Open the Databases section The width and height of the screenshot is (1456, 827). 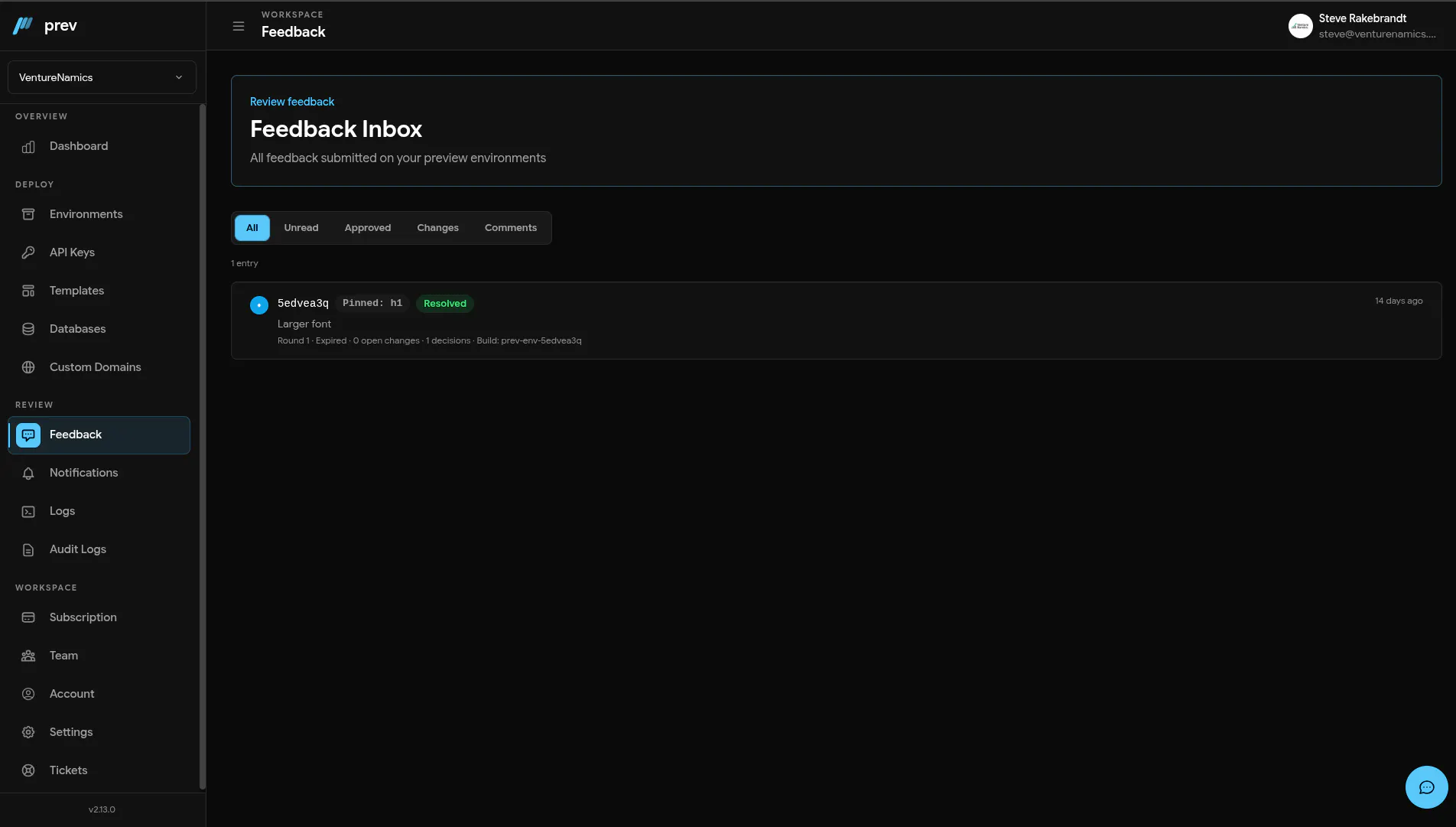[99, 329]
